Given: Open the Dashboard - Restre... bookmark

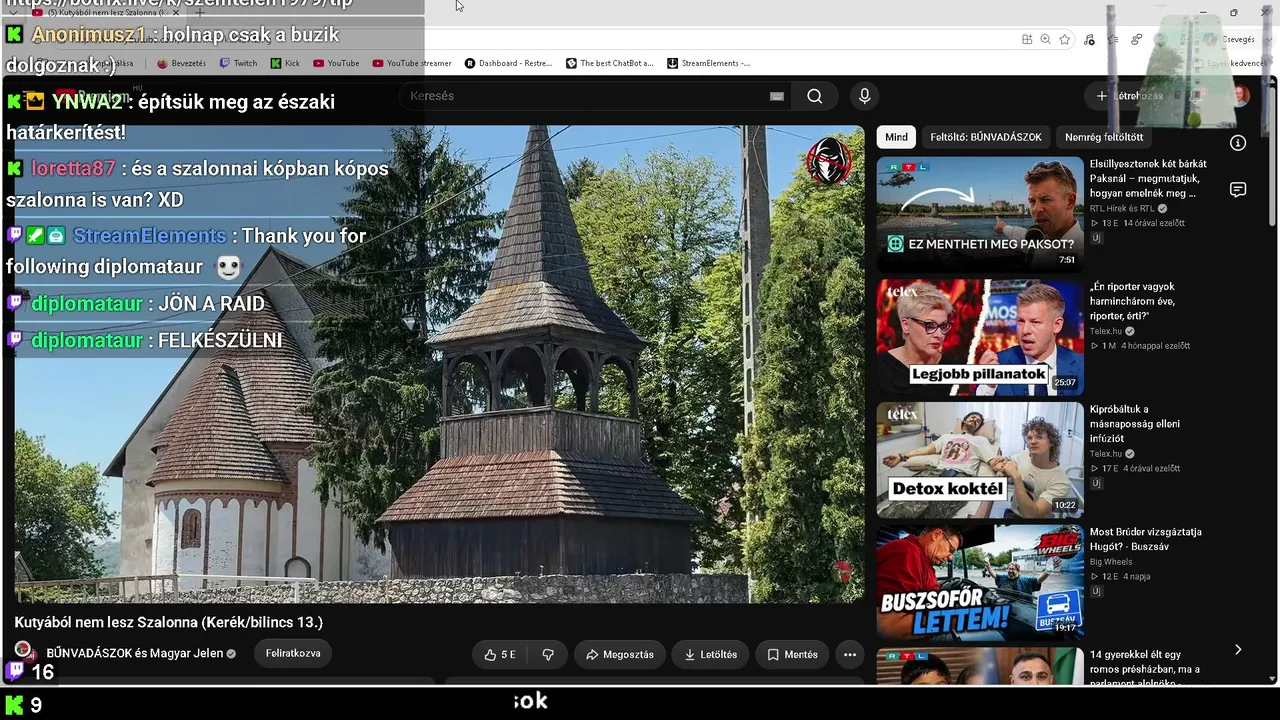Looking at the screenshot, I should (x=509, y=63).
